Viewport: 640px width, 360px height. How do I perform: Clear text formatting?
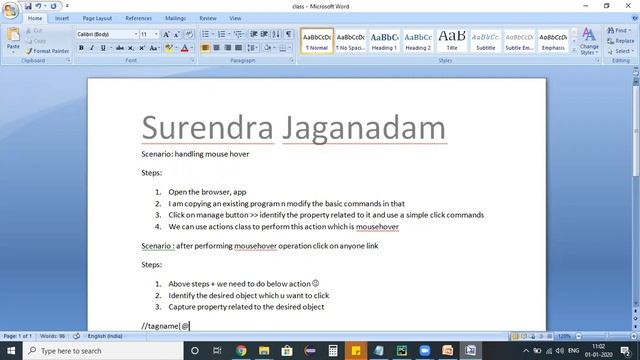point(189,34)
